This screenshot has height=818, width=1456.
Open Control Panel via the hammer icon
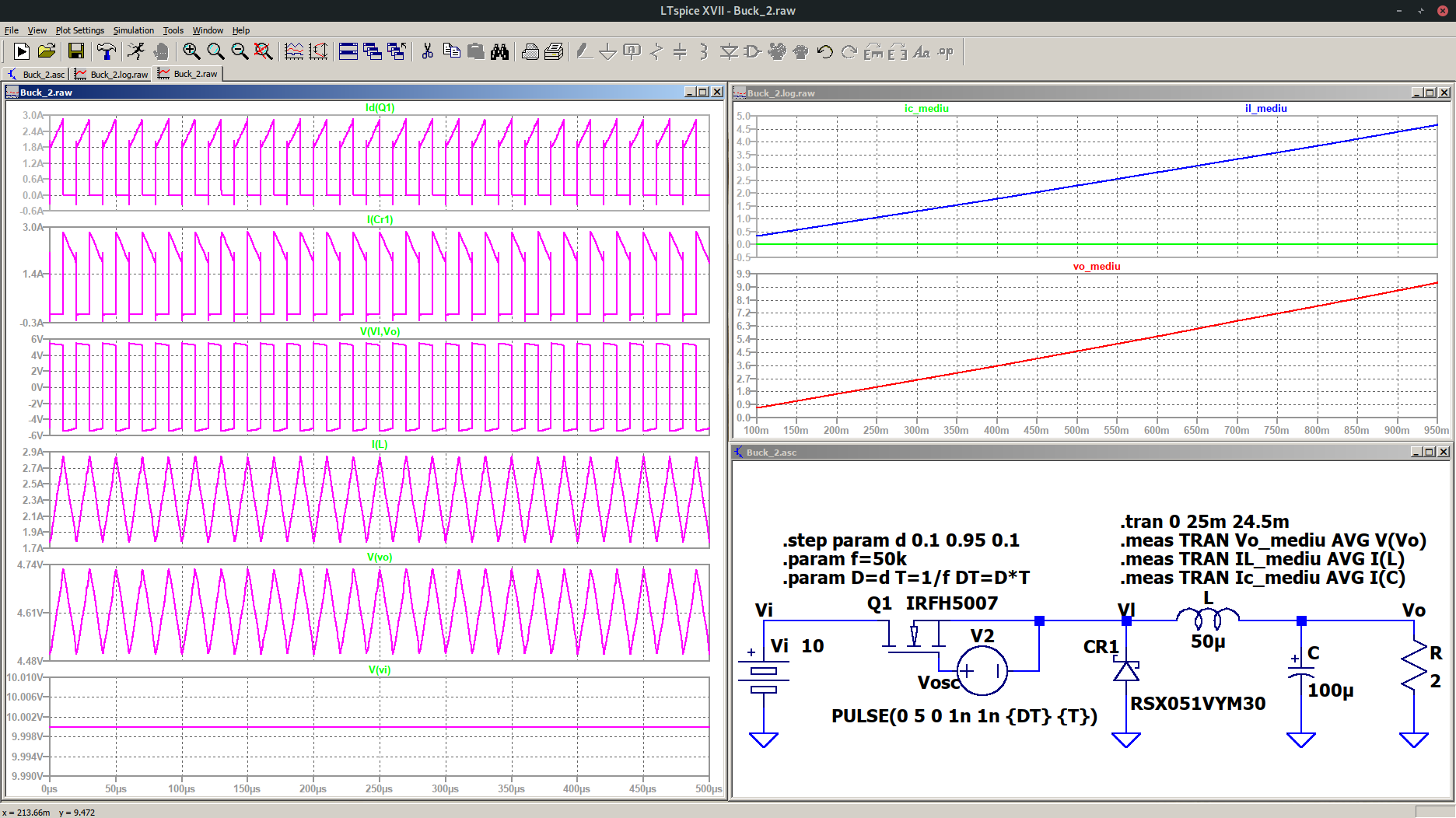click(107, 52)
